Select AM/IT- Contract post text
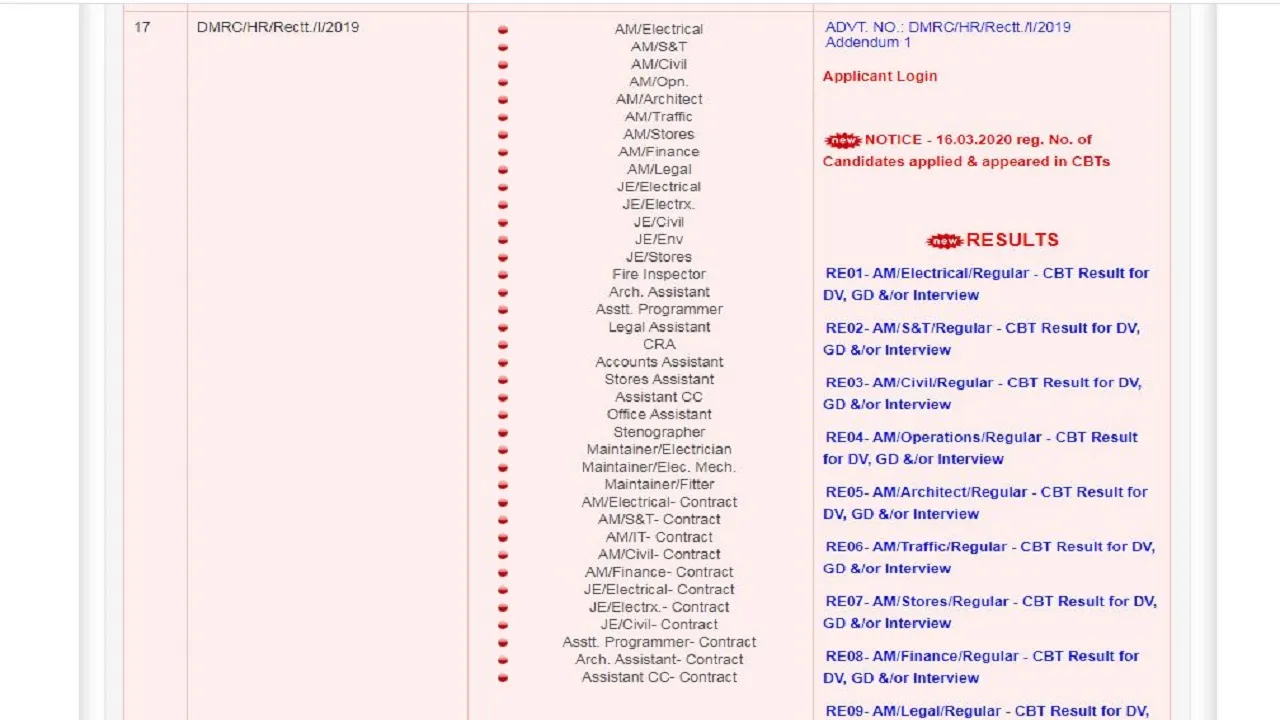The height and width of the screenshot is (720, 1280). (659, 537)
